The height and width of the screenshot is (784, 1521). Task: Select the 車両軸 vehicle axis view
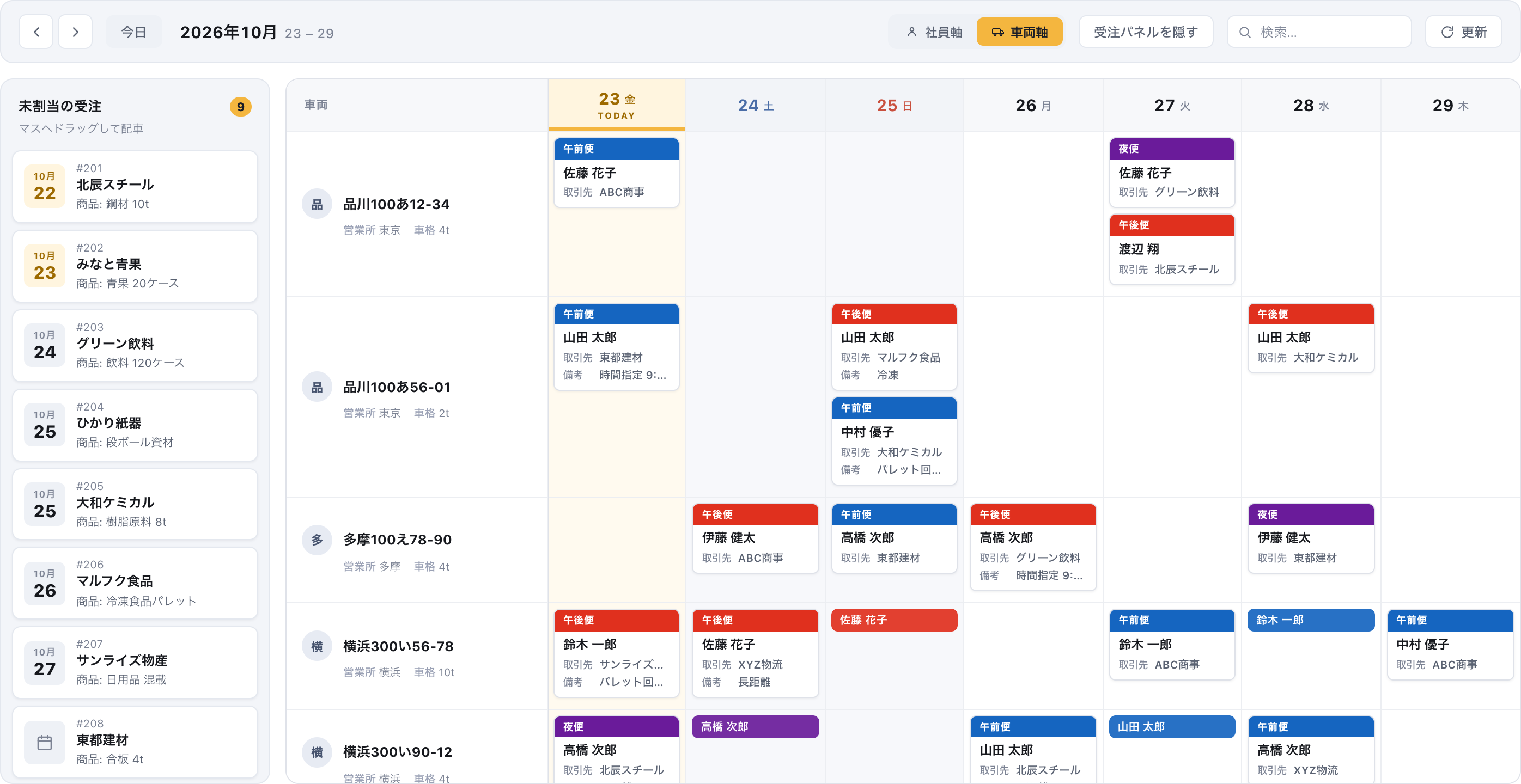pos(1019,32)
